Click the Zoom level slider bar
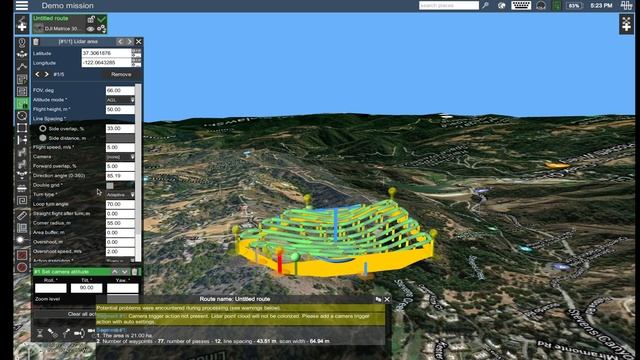 point(122,299)
